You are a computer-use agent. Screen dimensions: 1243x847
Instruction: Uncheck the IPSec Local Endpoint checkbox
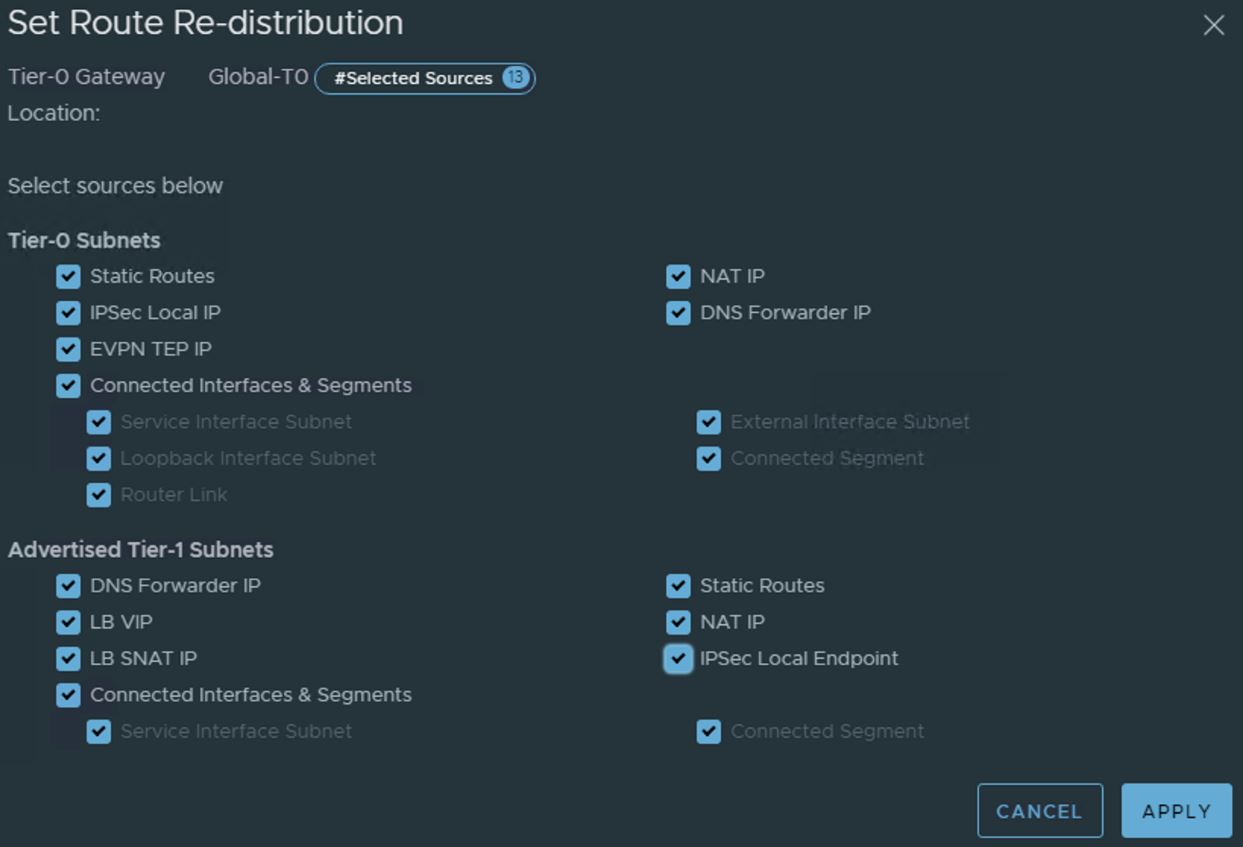[x=678, y=659]
